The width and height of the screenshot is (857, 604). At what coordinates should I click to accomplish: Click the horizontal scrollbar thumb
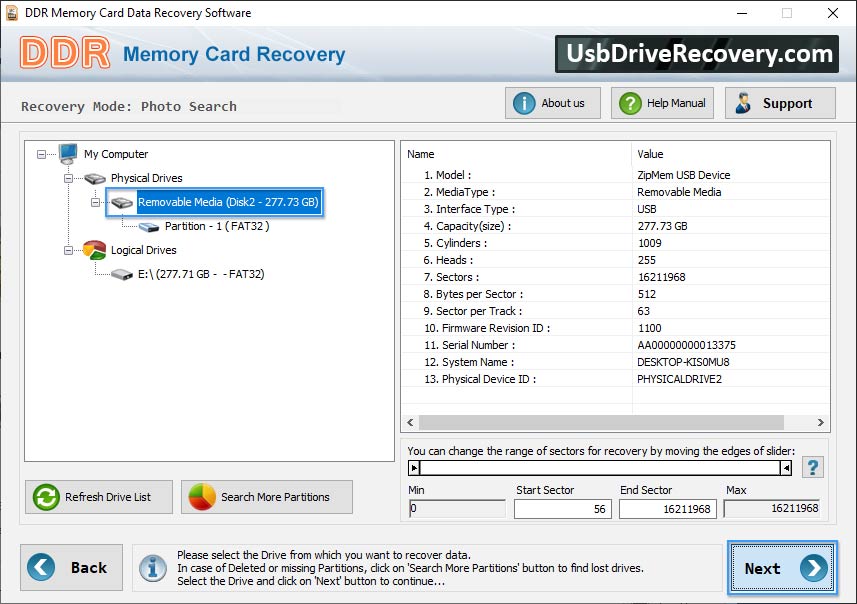click(601, 423)
